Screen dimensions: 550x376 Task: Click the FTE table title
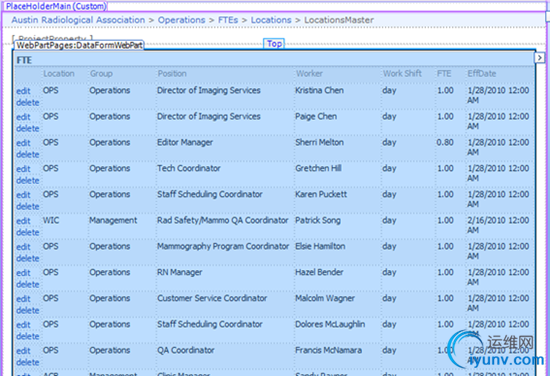[24, 60]
